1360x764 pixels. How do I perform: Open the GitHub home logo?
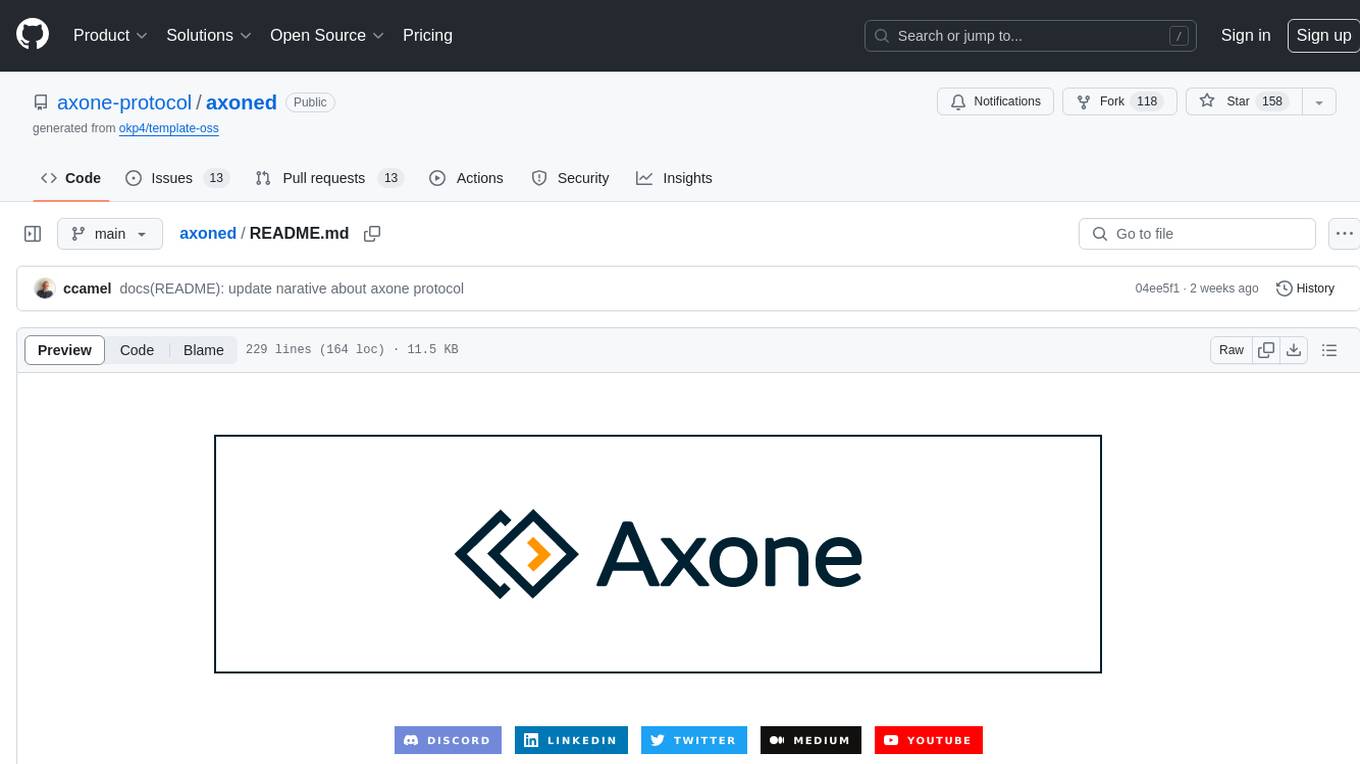[x=32, y=35]
